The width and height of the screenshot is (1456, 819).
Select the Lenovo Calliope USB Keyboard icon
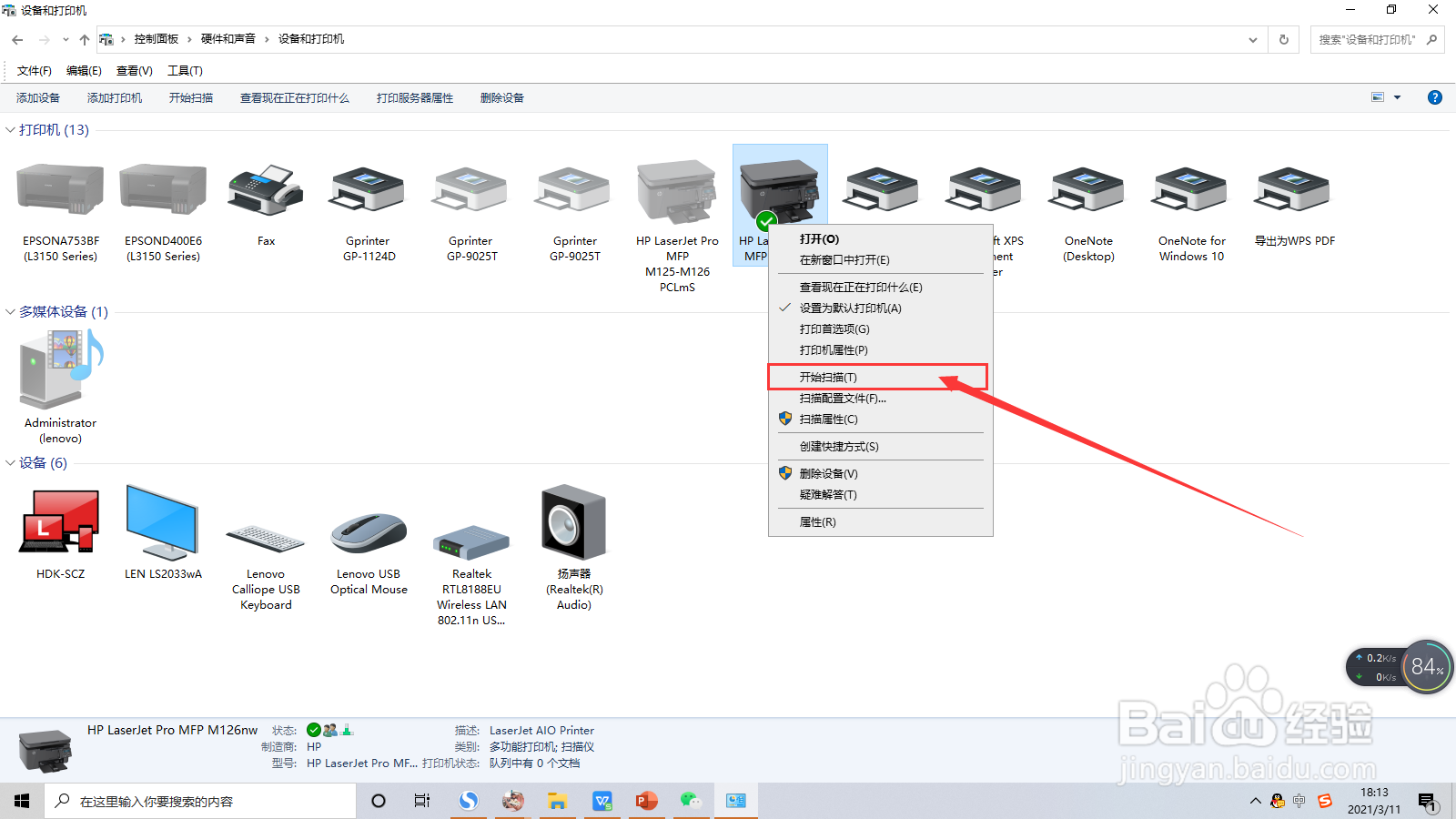pyautogui.click(x=266, y=539)
